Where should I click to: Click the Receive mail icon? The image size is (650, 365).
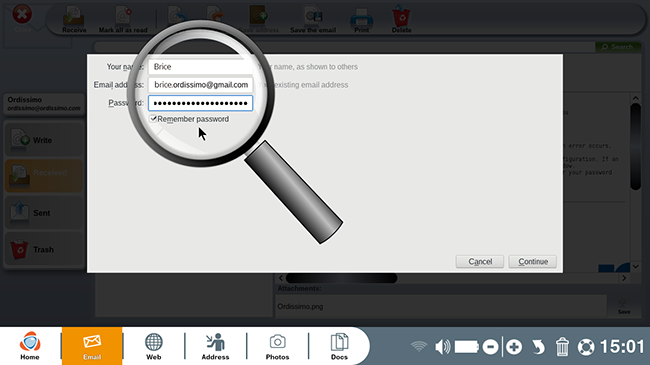tap(74, 15)
